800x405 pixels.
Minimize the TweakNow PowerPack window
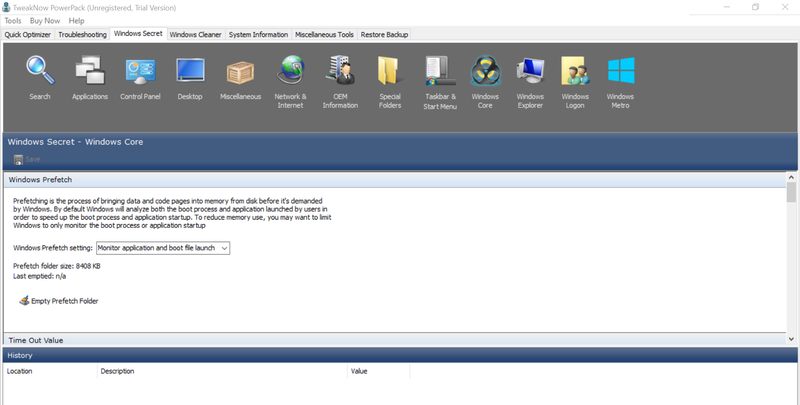click(727, 7)
